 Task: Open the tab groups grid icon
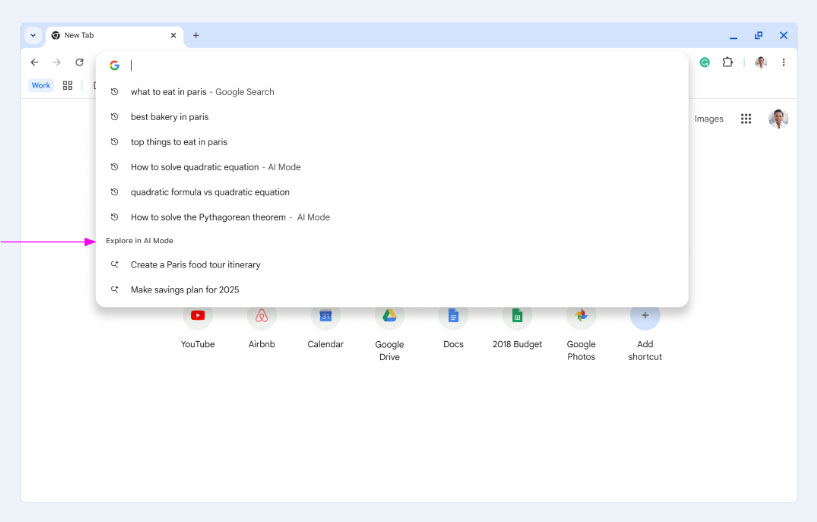[68, 85]
